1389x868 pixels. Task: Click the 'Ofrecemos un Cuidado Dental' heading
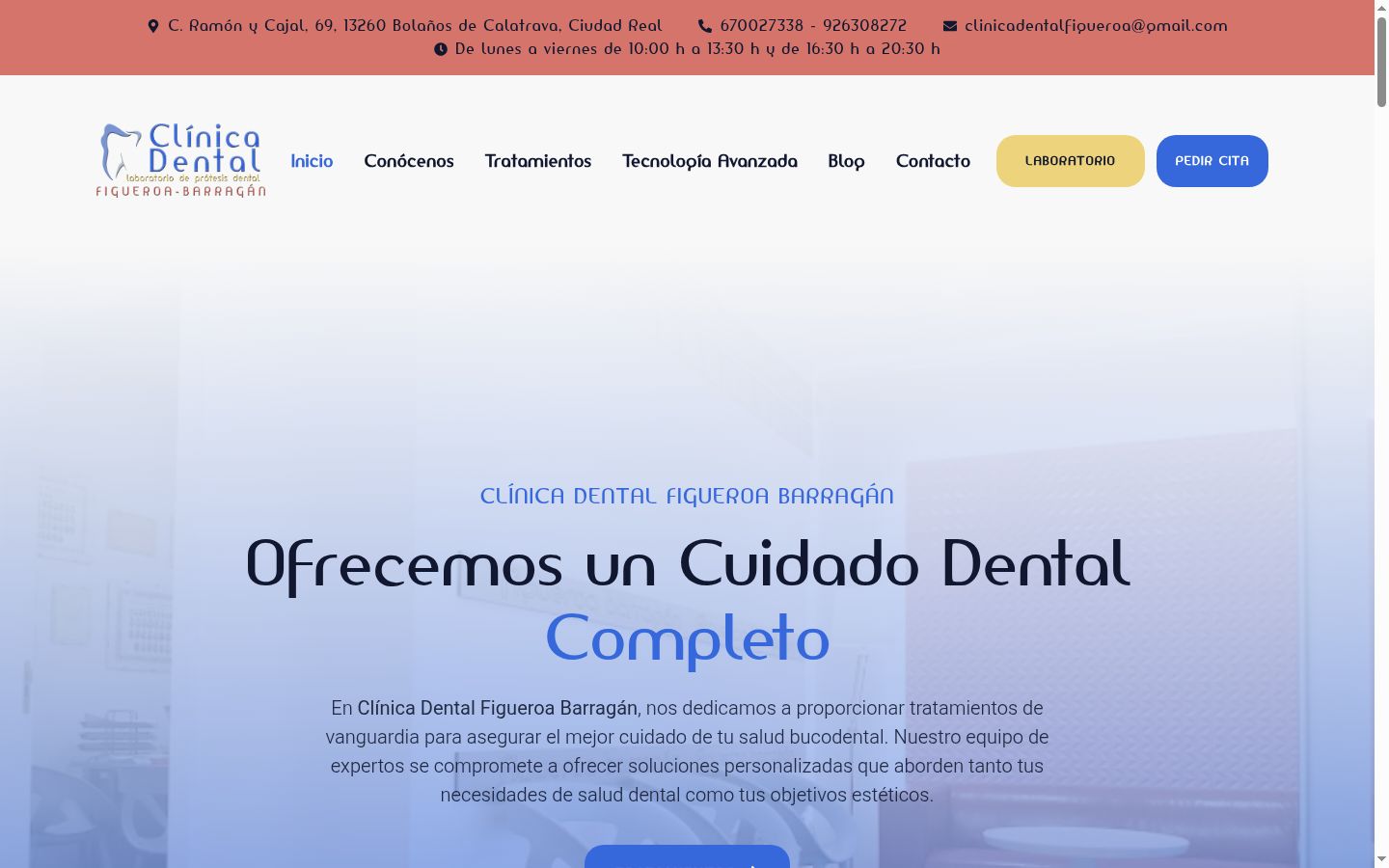point(687,564)
